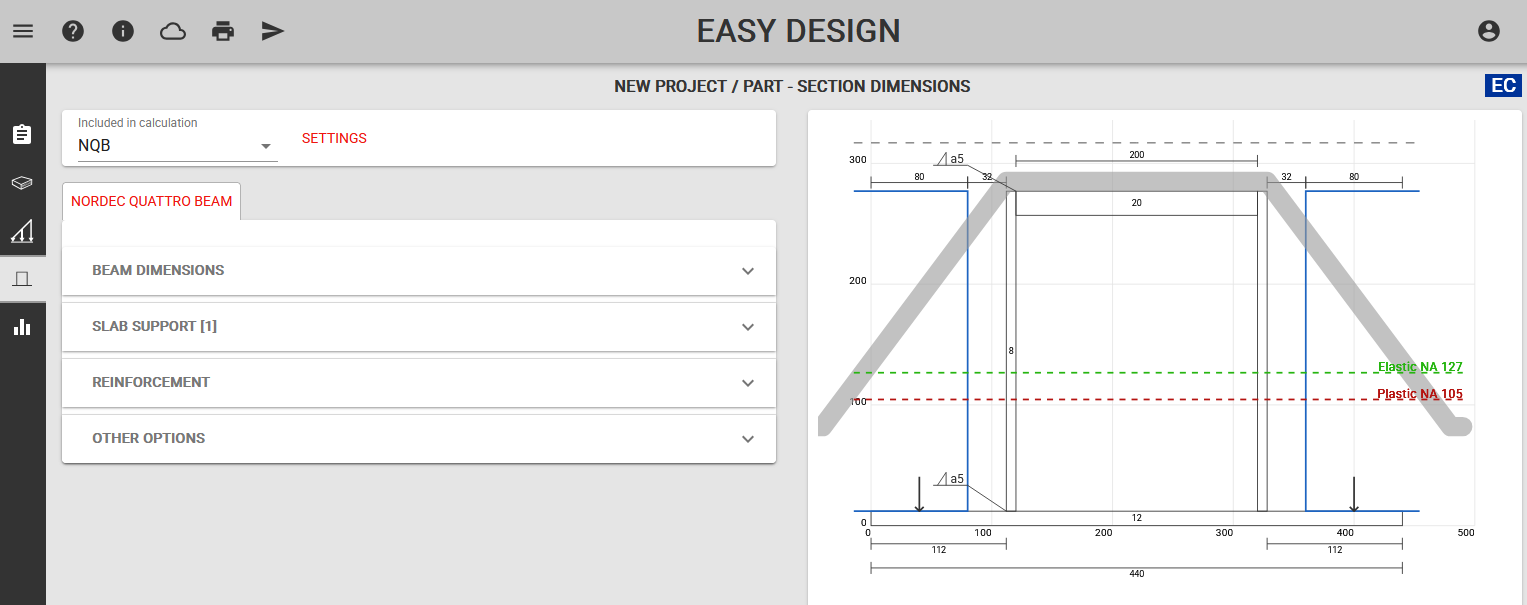Click the send arrow icon in the toolbar

[272, 31]
